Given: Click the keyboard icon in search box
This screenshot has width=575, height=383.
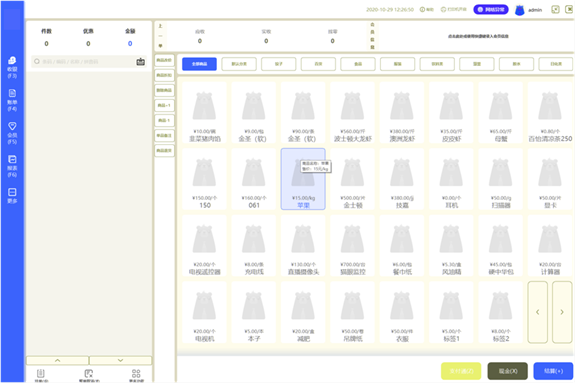Looking at the screenshot, I should [x=140, y=62].
